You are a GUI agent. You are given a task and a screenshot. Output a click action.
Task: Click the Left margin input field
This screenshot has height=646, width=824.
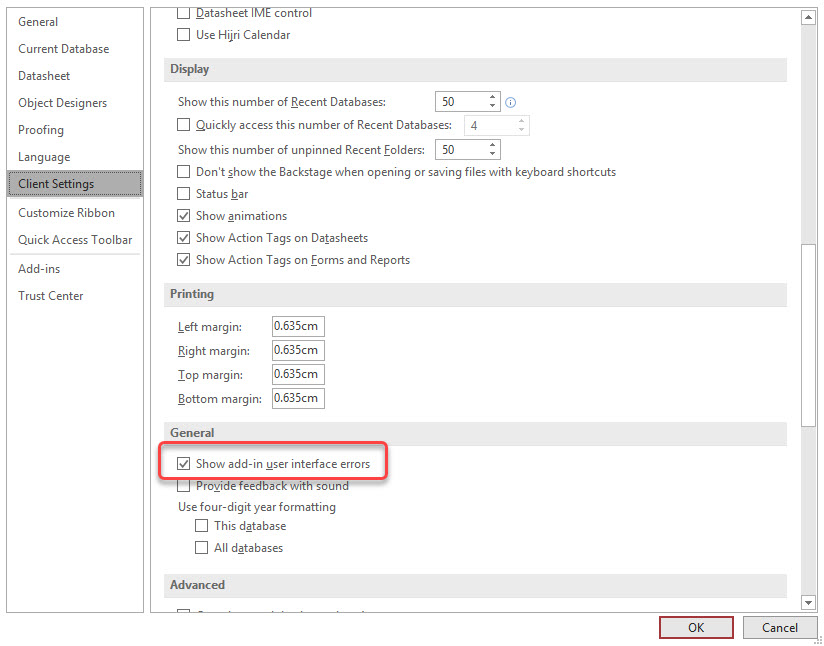point(298,327)
